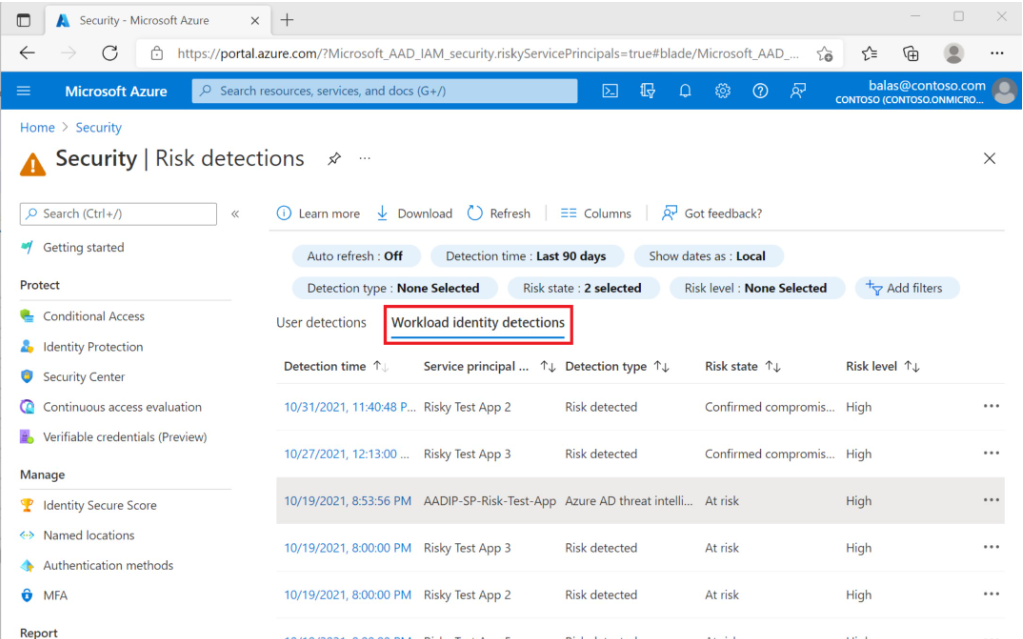
Task: Click the Directory and subscription filter icon
Action: (647, 91)
